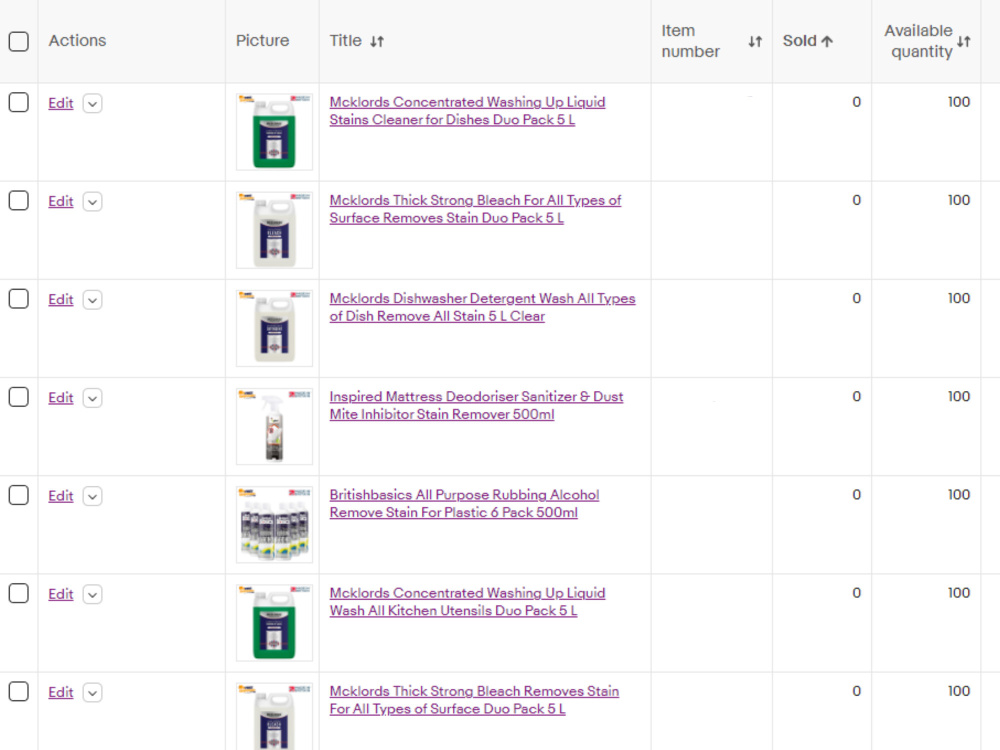Open Mcklords Thick Strong Bleach For All Types title
The image size is (1000, 750).
[x=475, y=209]
